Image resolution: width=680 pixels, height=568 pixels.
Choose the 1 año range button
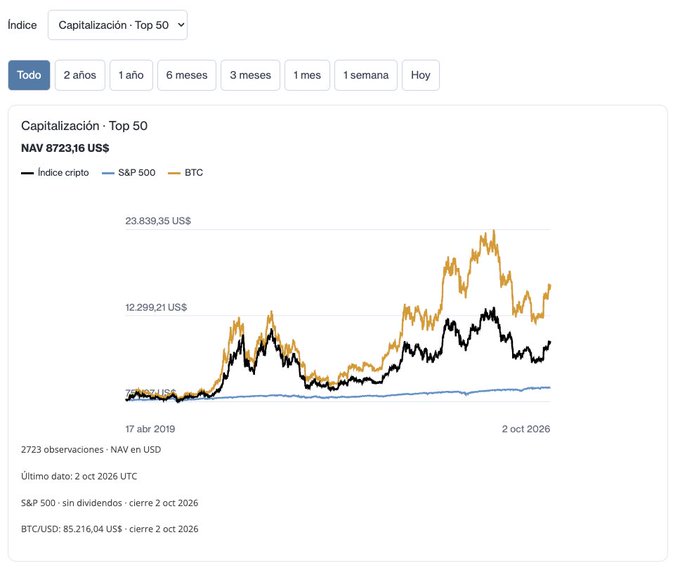[x=131, y=75]
